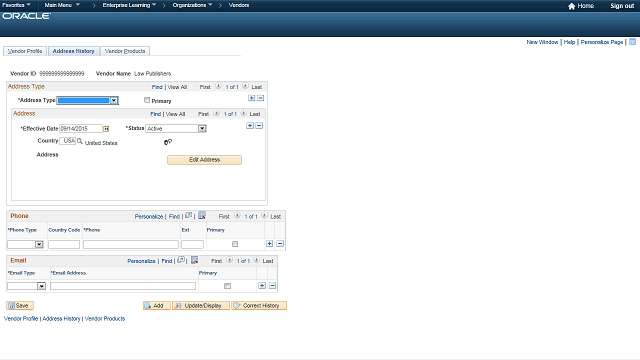The height and width of the screenshot is (360, 640).
Task: Delete the Phone row
Action: [x=280, y=244]
